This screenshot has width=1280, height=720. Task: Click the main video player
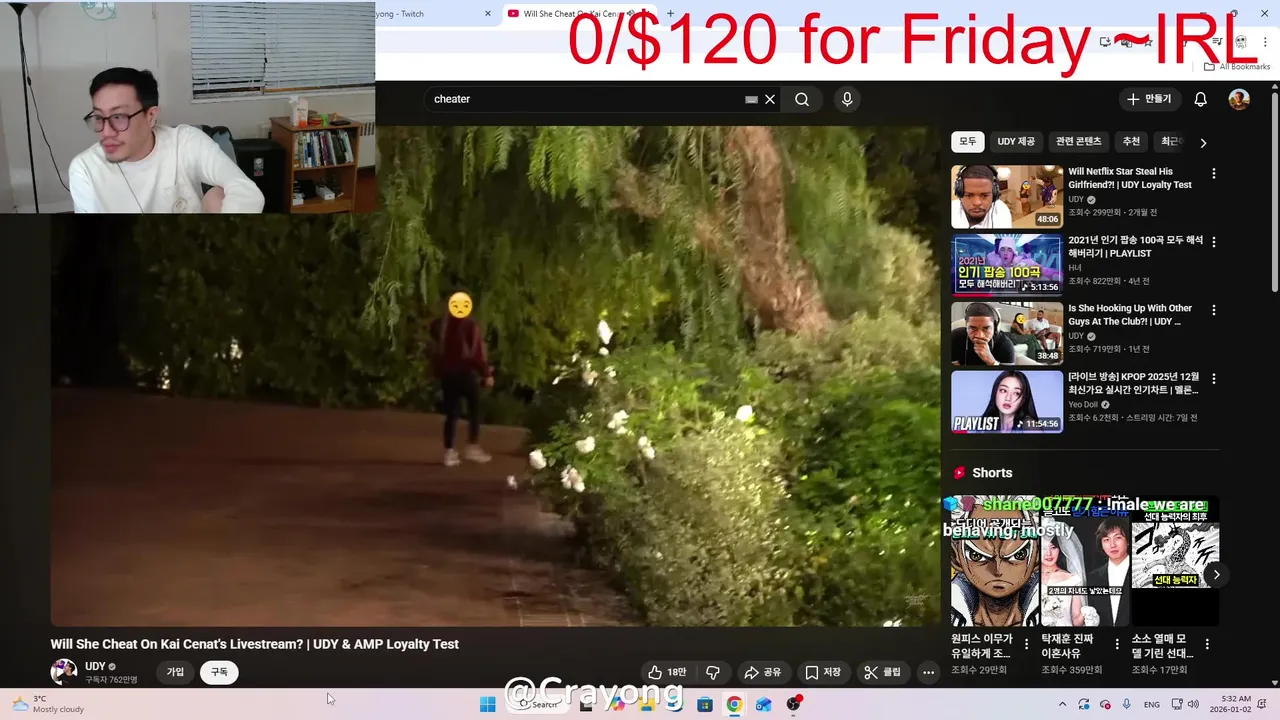(495, 376)
